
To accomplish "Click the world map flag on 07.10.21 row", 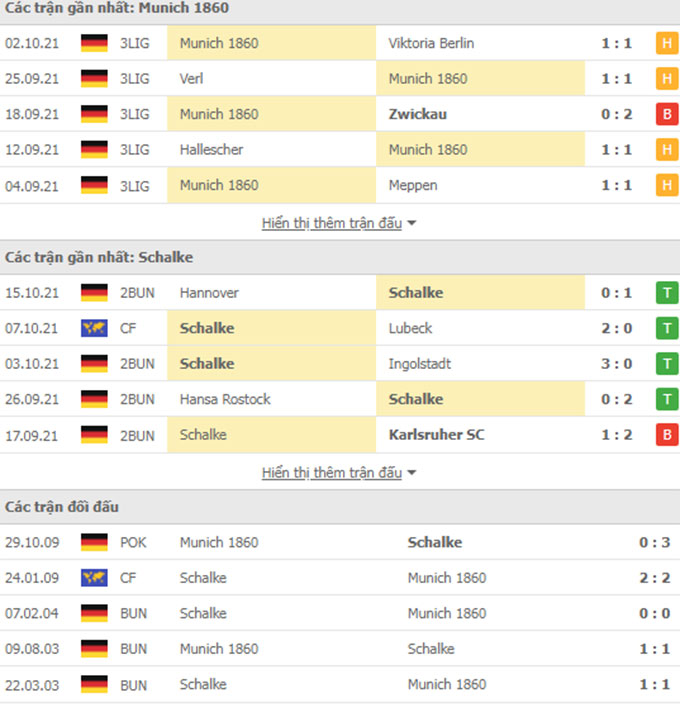I will (x=94, y=328).
